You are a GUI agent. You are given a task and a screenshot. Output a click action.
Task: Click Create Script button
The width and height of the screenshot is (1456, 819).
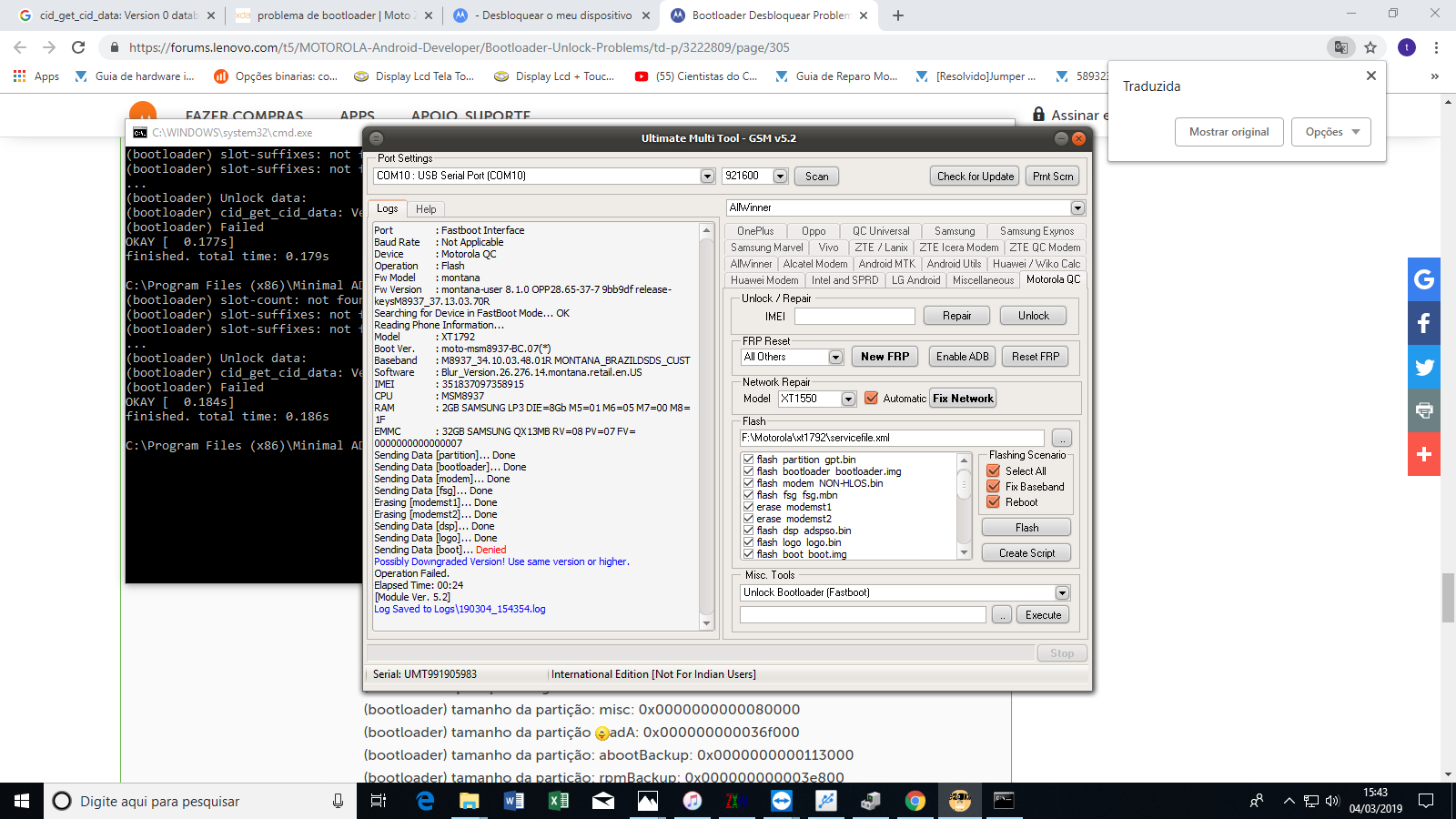1026,553
